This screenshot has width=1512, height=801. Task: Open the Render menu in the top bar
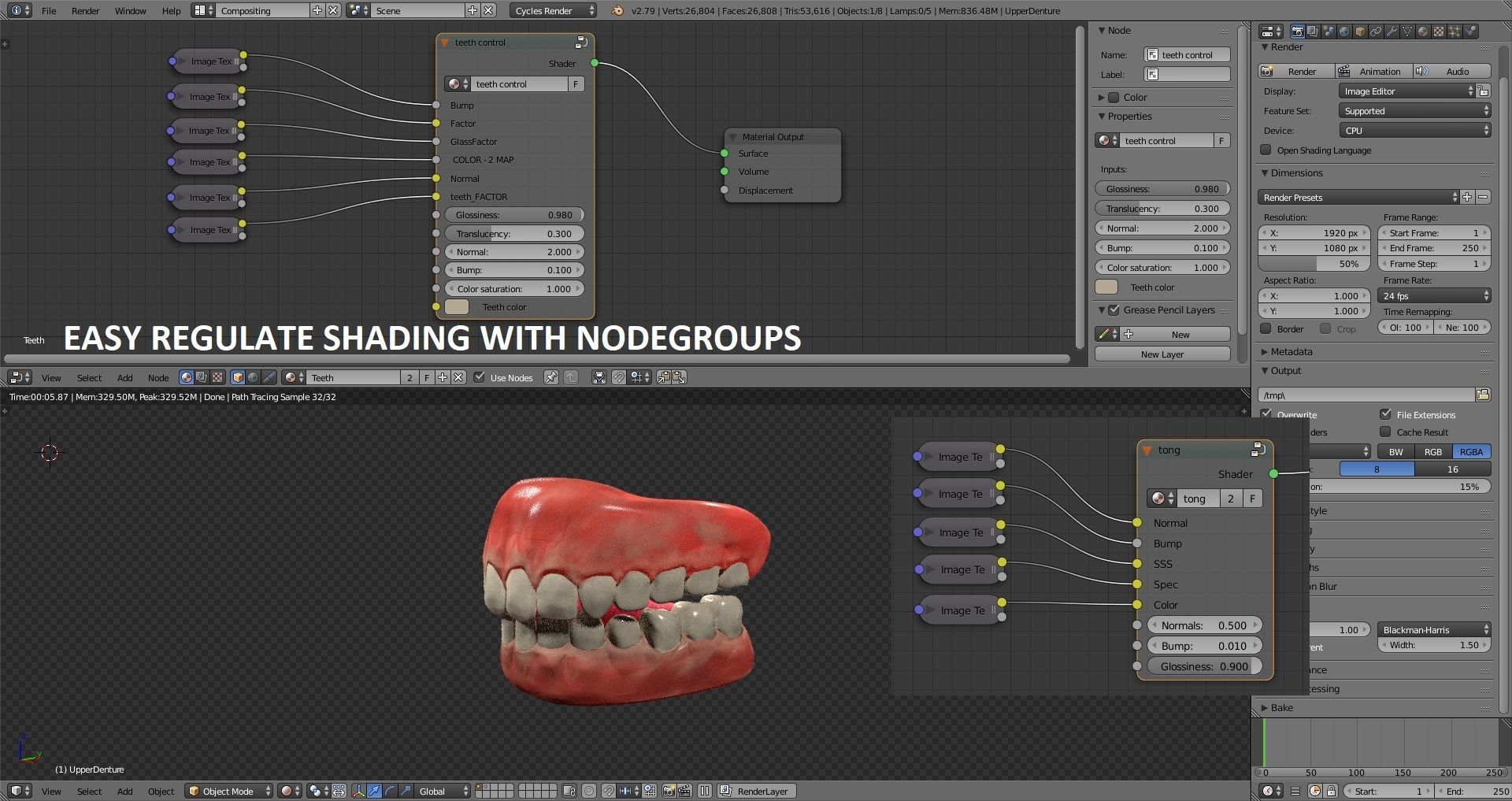85,10
